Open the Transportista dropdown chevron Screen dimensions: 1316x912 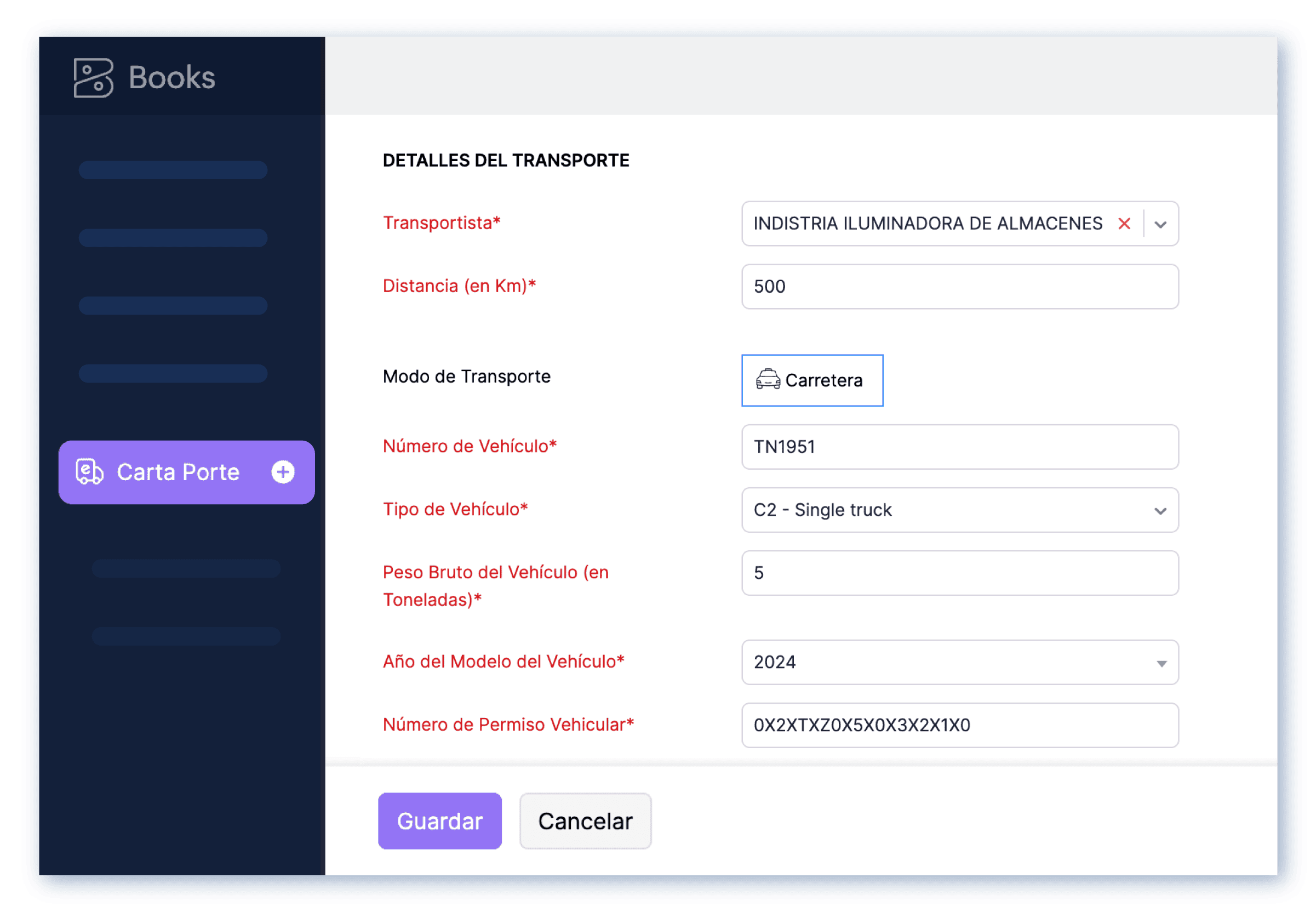click(x=1160, y=224)
